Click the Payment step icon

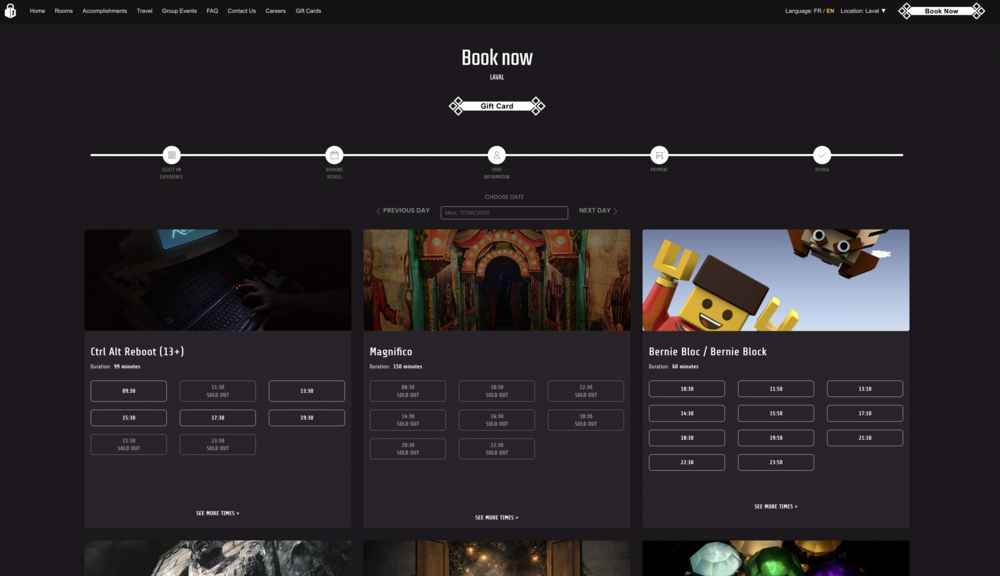pyautogui.click(x=659, y=155)
